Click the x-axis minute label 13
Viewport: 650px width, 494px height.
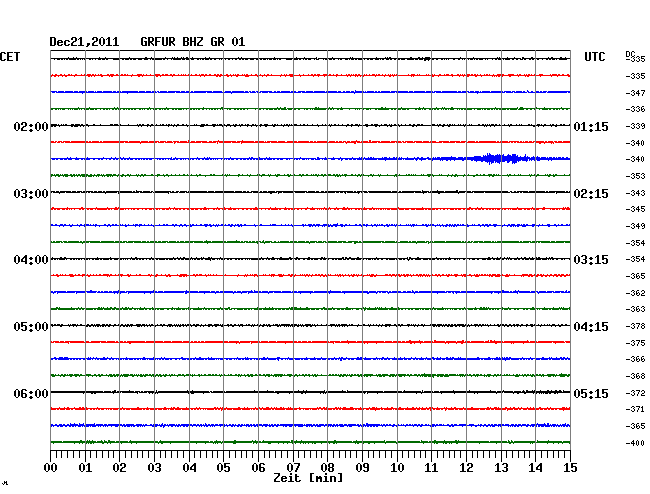(501, 467)
